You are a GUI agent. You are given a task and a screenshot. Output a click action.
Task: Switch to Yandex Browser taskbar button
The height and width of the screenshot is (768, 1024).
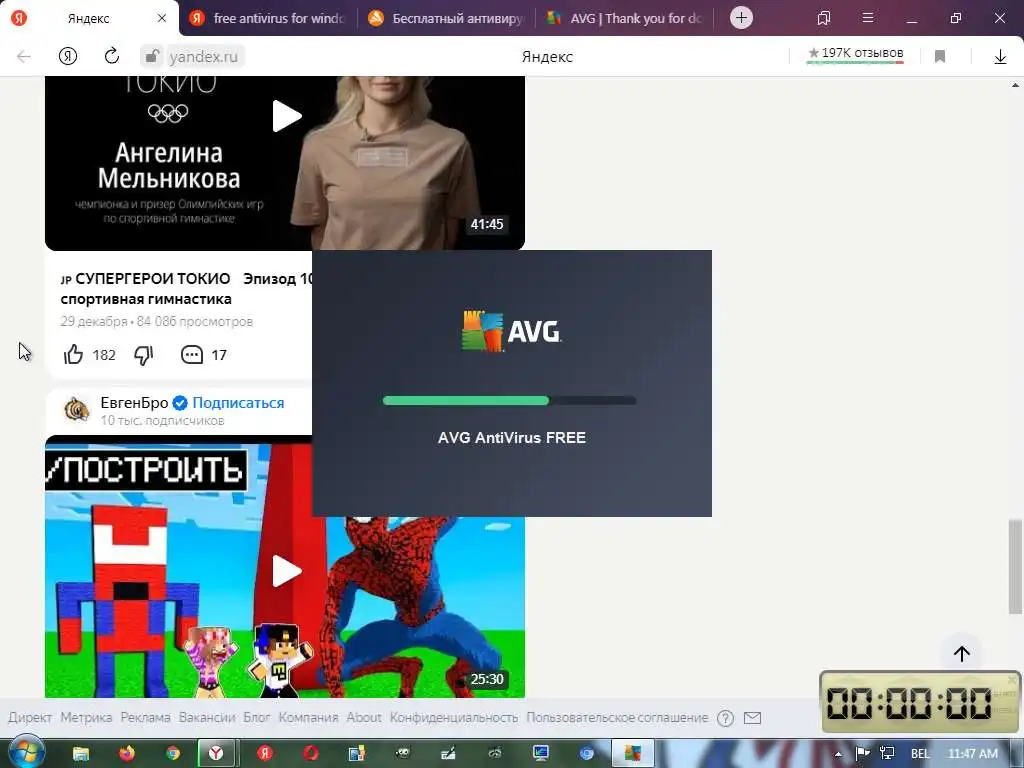pyautogui.click(x=216, y=754)
